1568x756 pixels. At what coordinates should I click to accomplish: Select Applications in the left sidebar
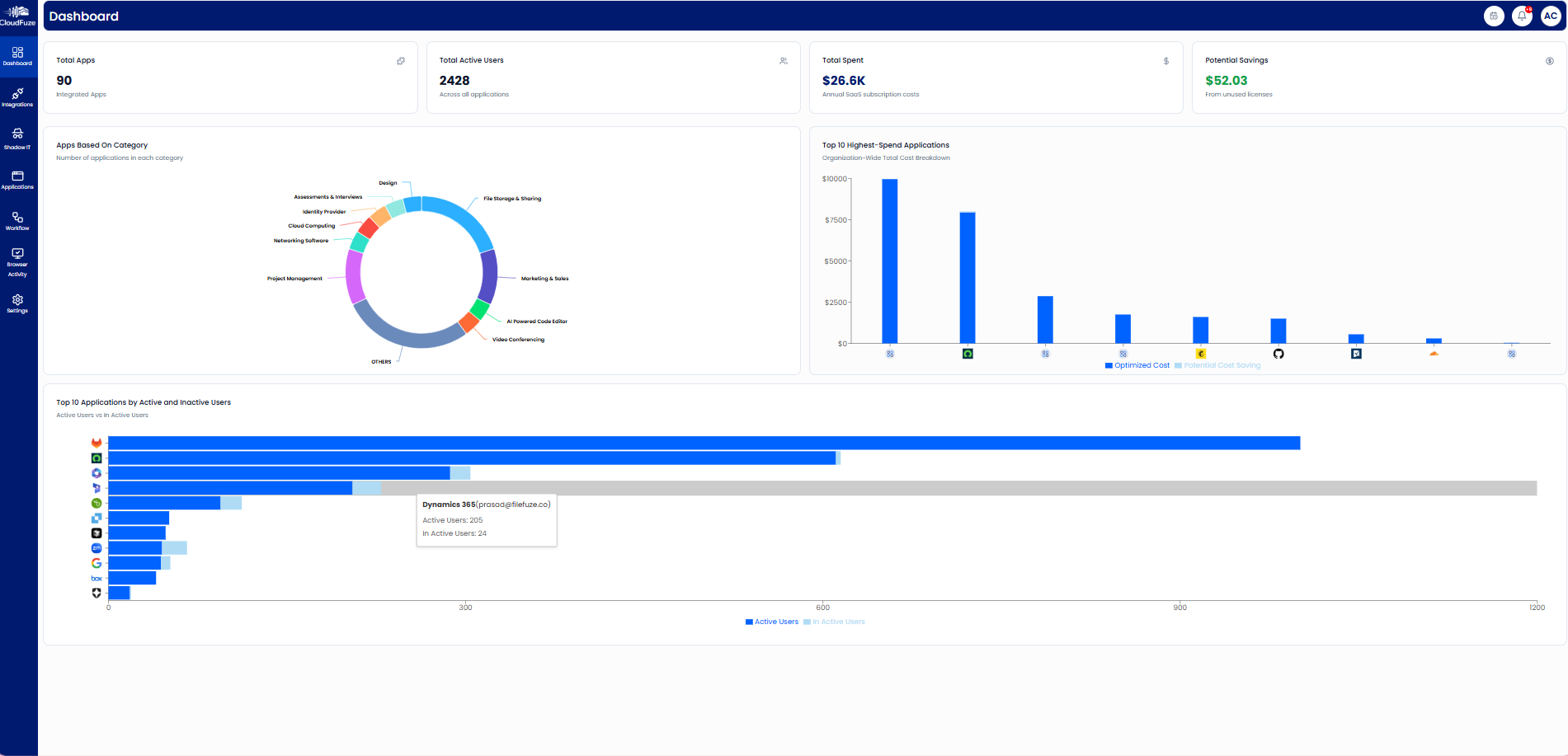coord(17,181)
